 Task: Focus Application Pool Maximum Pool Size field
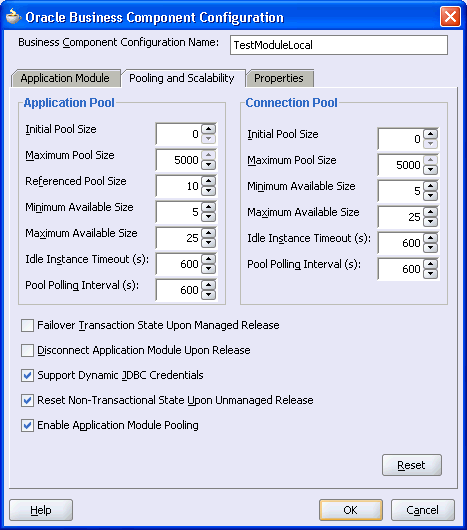[x=179, y=160]
